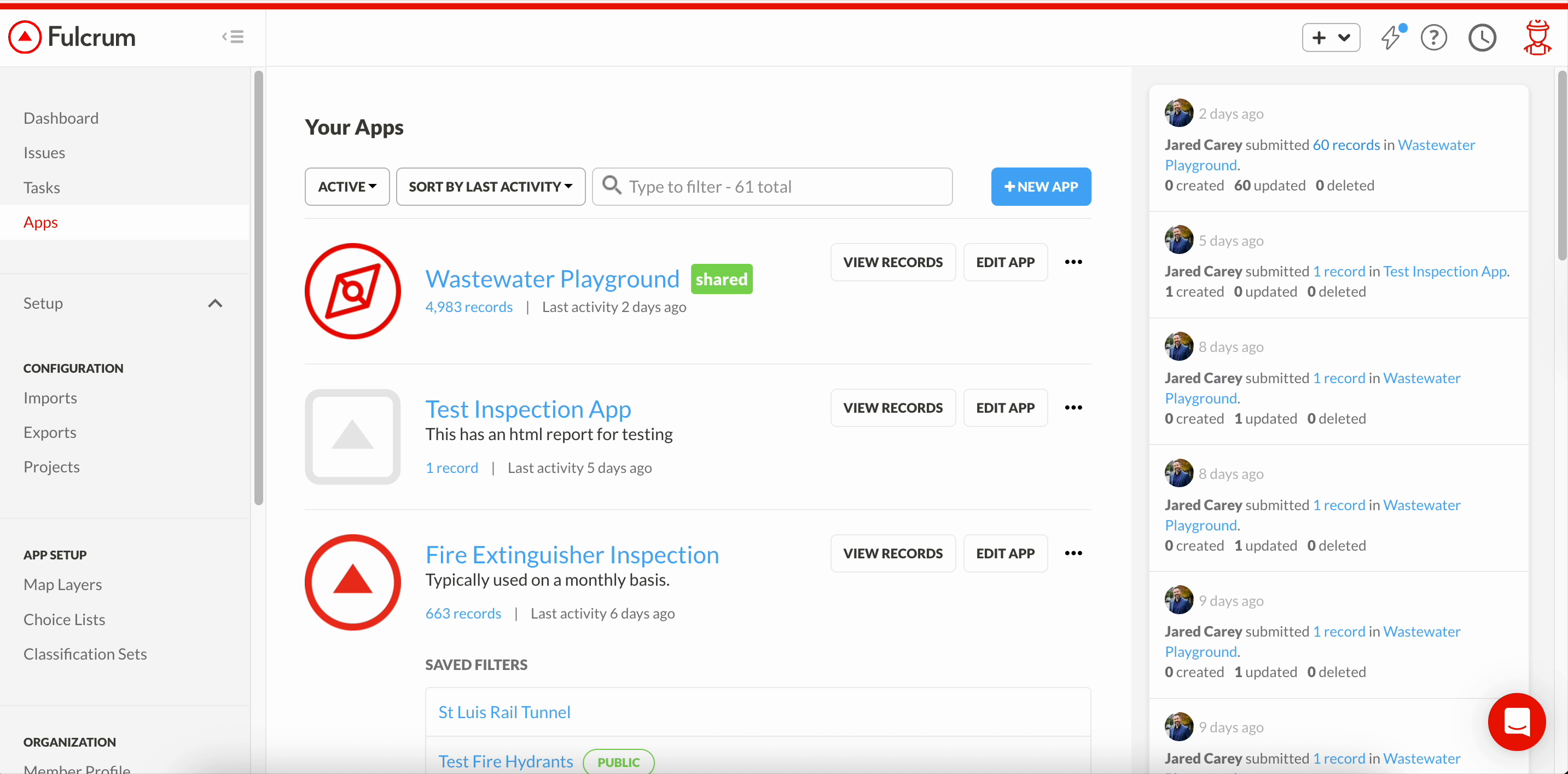Click the search magnifier in the filter bar
1568x774 pixels.
[612, 186]
